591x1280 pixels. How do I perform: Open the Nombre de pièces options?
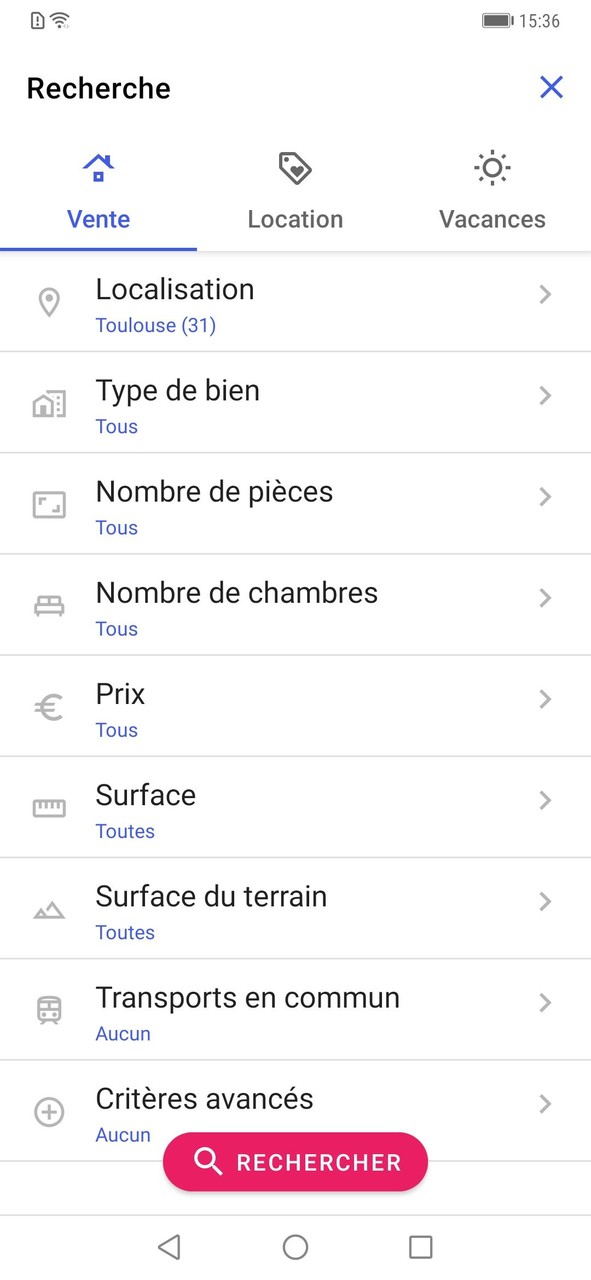point(545,496)
